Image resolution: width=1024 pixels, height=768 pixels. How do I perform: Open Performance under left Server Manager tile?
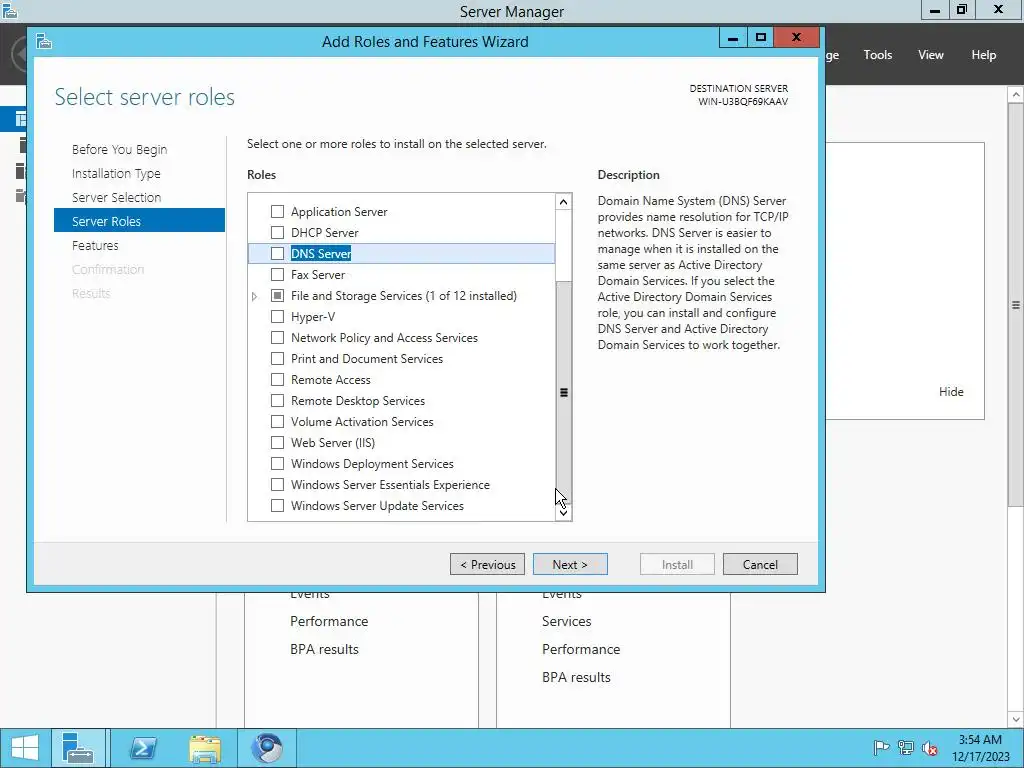pyautogui.click(x=329, y=621)
